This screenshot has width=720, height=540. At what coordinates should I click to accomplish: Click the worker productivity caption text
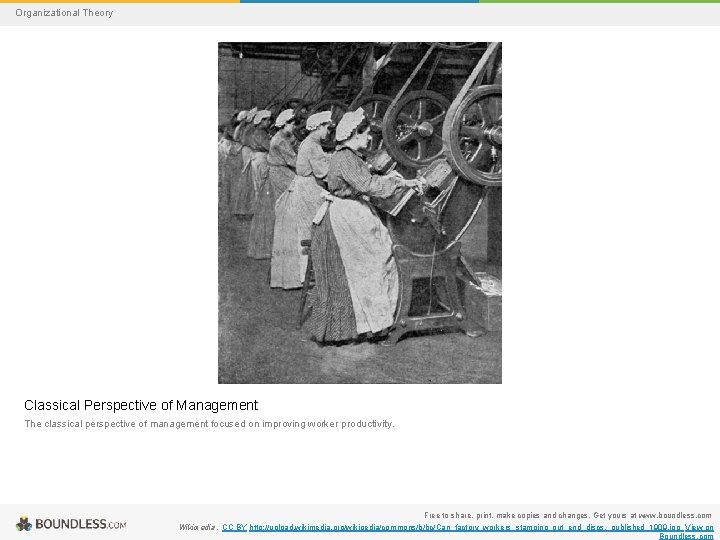[209, 424]
